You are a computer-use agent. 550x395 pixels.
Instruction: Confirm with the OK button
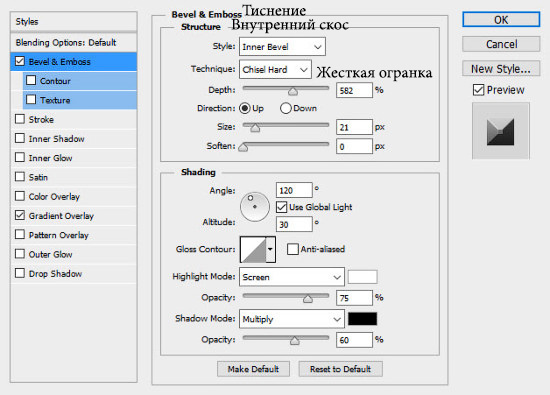click(x=501, y=20)
